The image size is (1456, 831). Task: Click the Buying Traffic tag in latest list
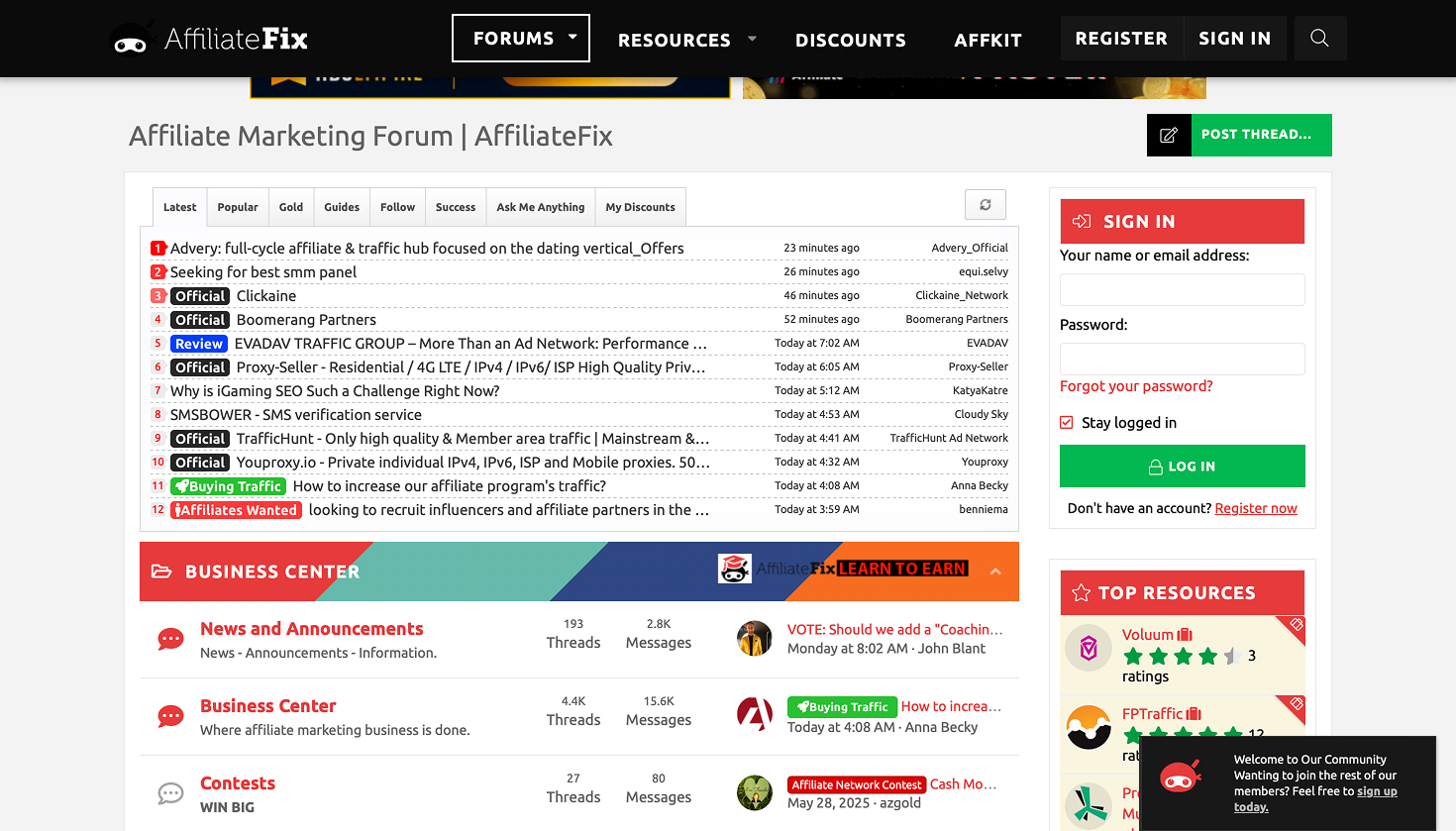click(228, 486)
